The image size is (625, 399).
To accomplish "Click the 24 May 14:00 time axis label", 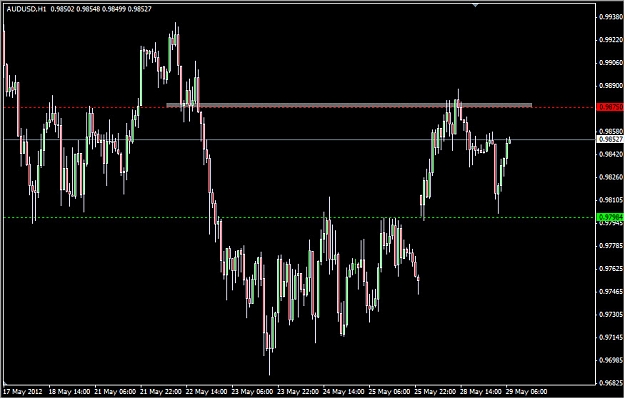I will point(345,391).
